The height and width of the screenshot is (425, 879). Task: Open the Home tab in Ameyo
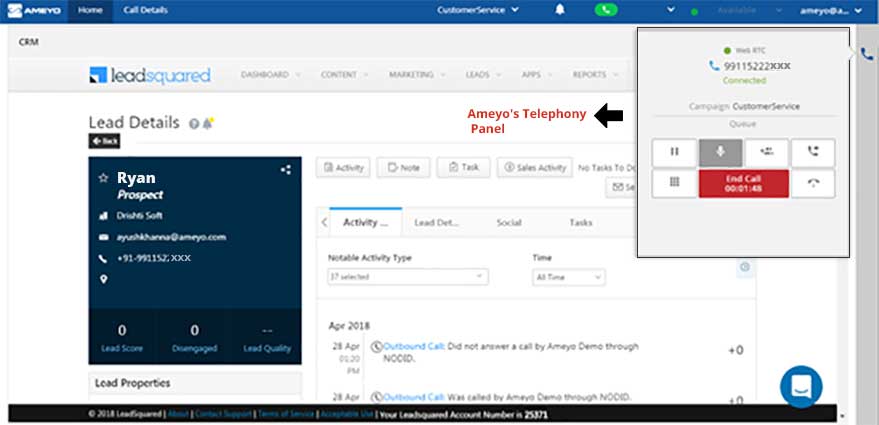[90, 10]
